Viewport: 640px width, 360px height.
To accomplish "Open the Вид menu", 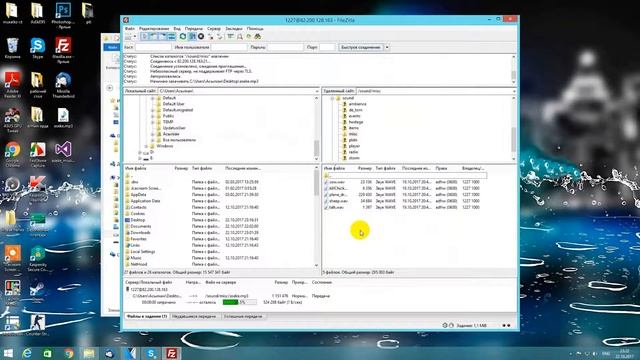I will [x=177, y=29].
